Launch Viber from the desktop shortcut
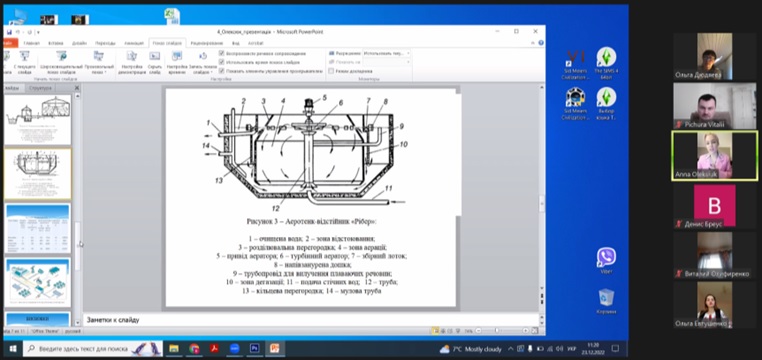The height and width of the screenshot is (360, 762). point(606,260)
